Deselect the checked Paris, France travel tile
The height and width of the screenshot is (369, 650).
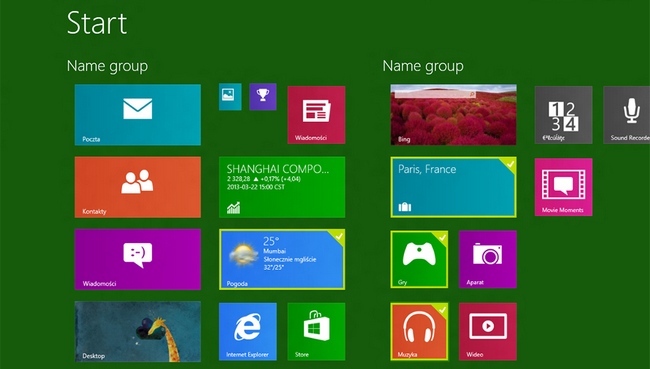click(454, 187)
